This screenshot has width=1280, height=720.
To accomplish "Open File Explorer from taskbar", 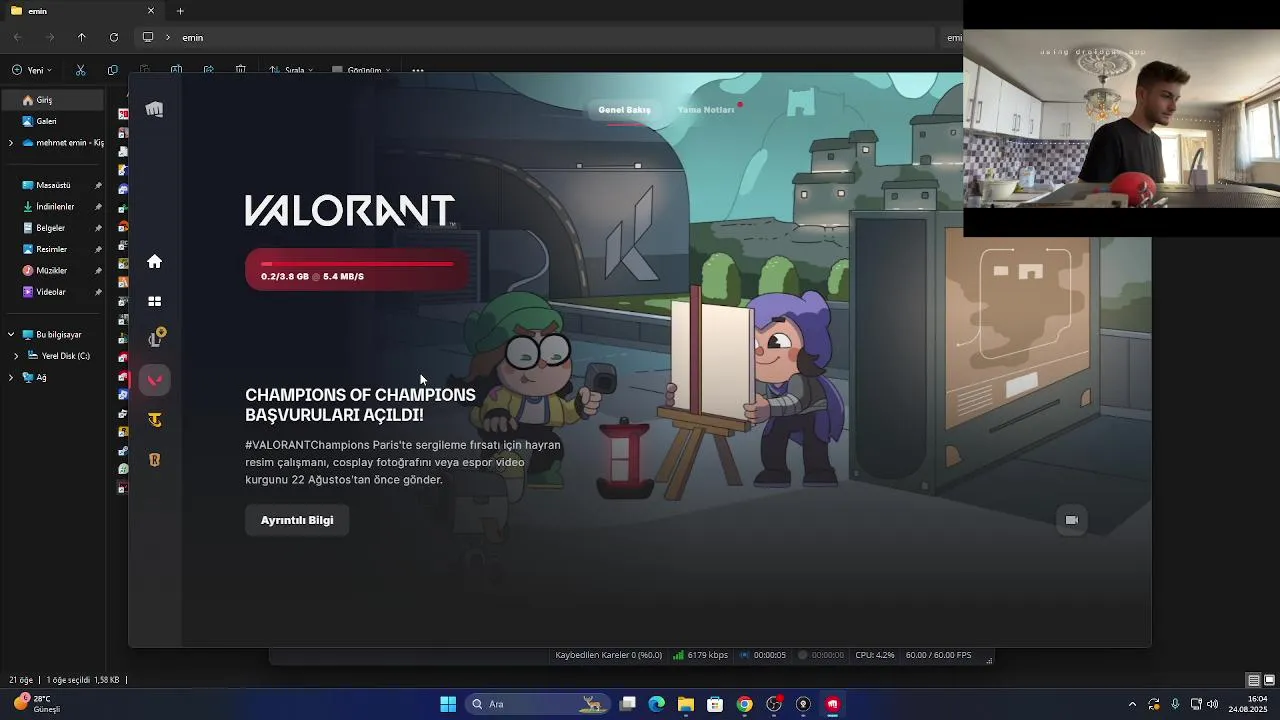I will 686,704.
